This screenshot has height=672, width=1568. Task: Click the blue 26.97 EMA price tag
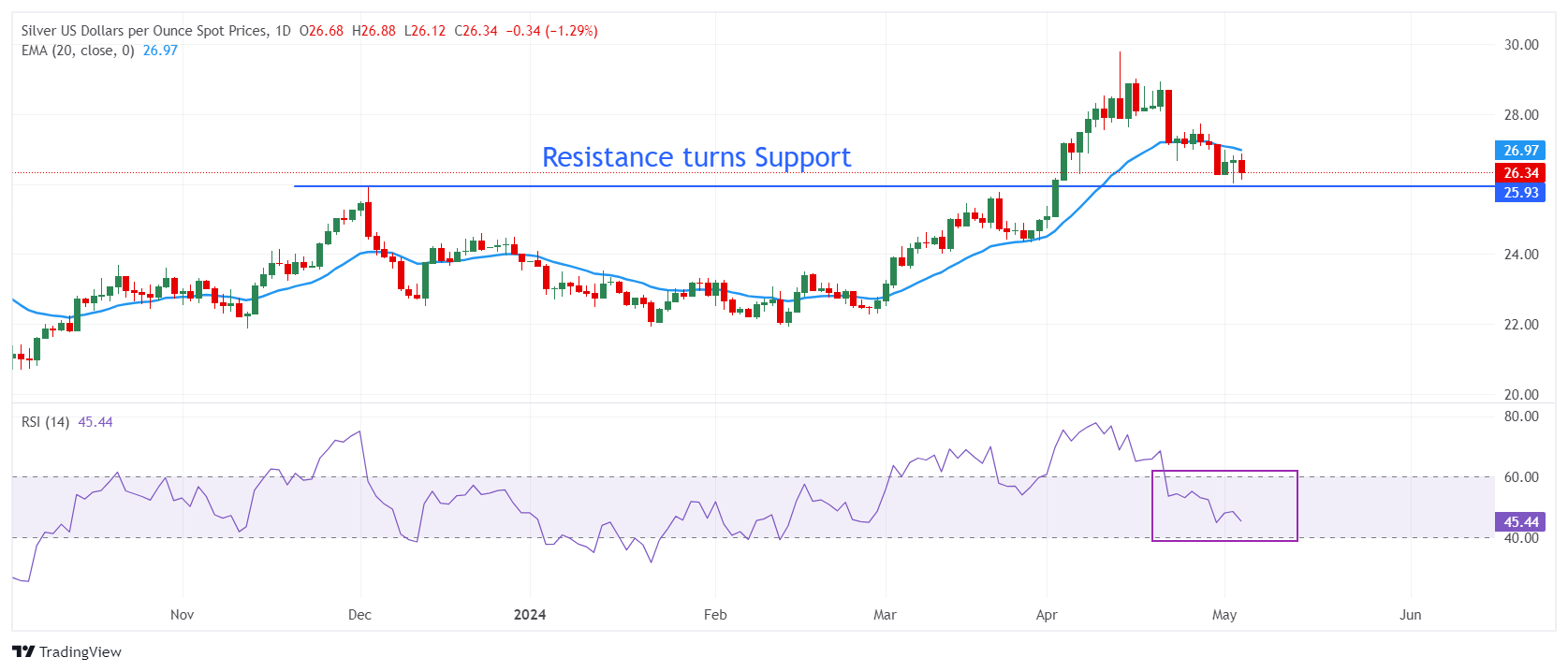click(1520, 151)
